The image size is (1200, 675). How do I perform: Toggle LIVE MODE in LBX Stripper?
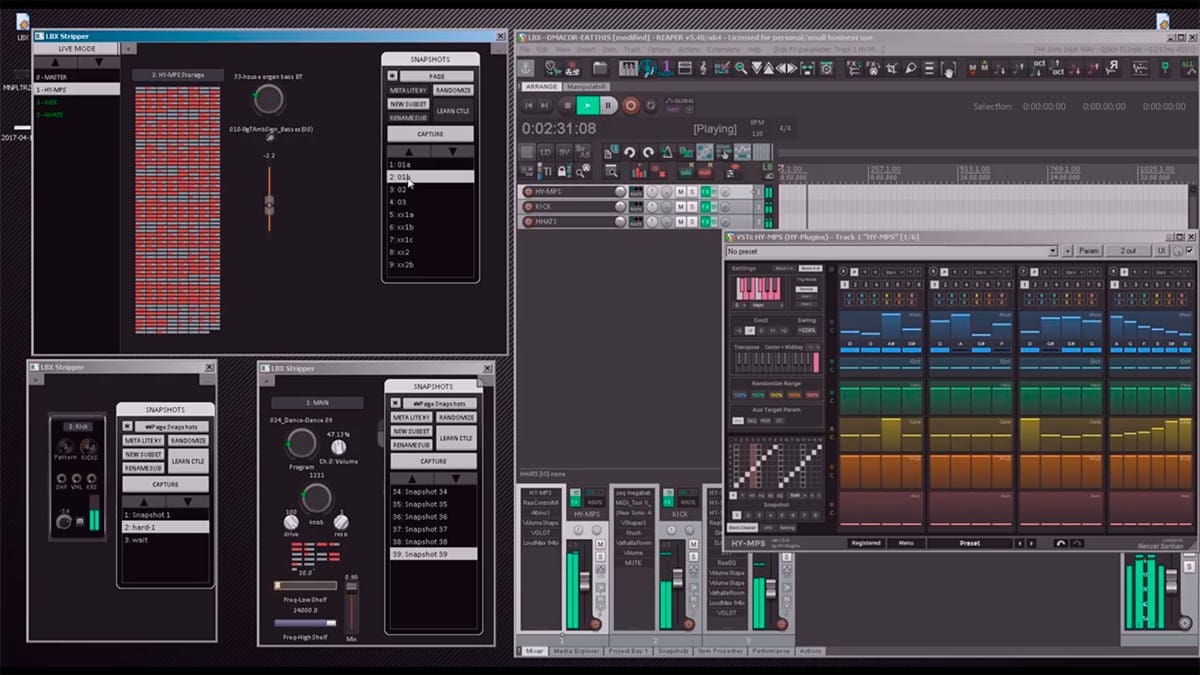[x=77, y=48]
